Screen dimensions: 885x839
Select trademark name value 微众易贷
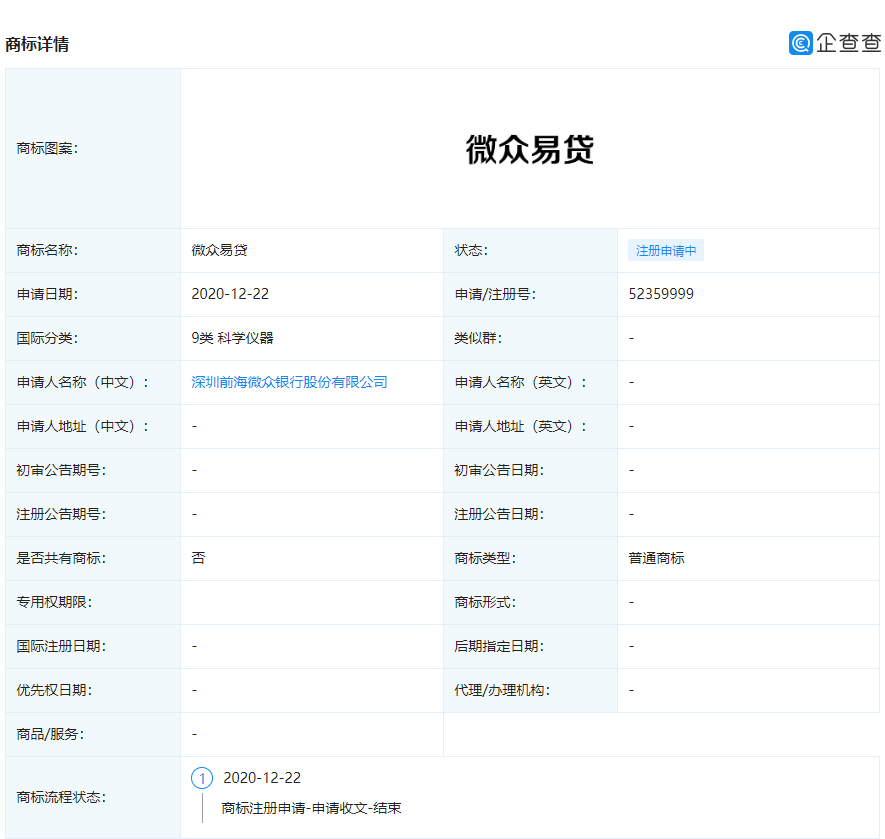(219, 250)
